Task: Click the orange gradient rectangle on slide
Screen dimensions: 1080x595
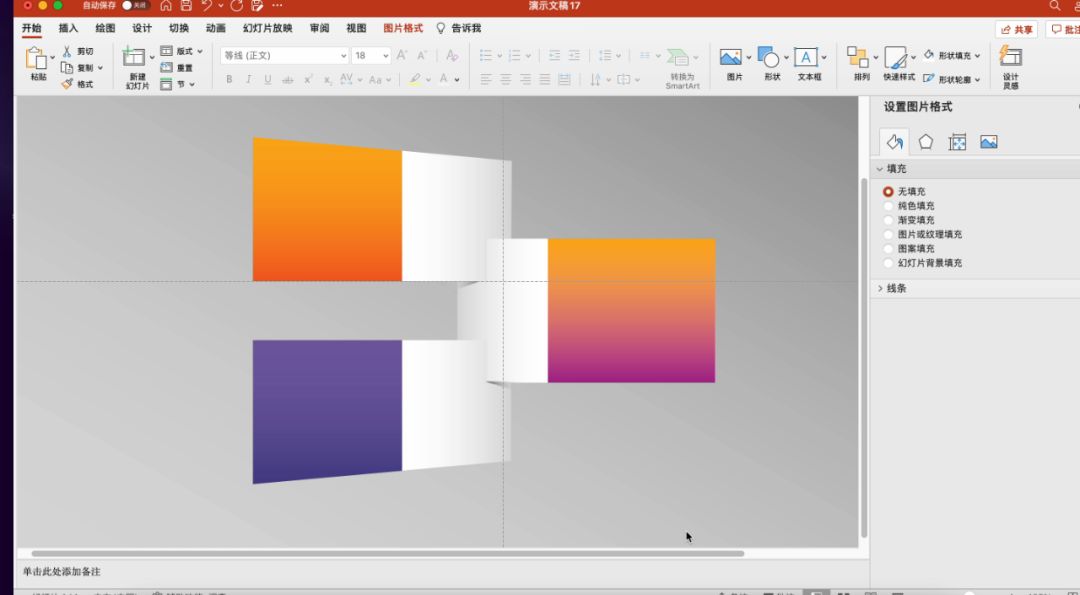Action: pos(327,210)
